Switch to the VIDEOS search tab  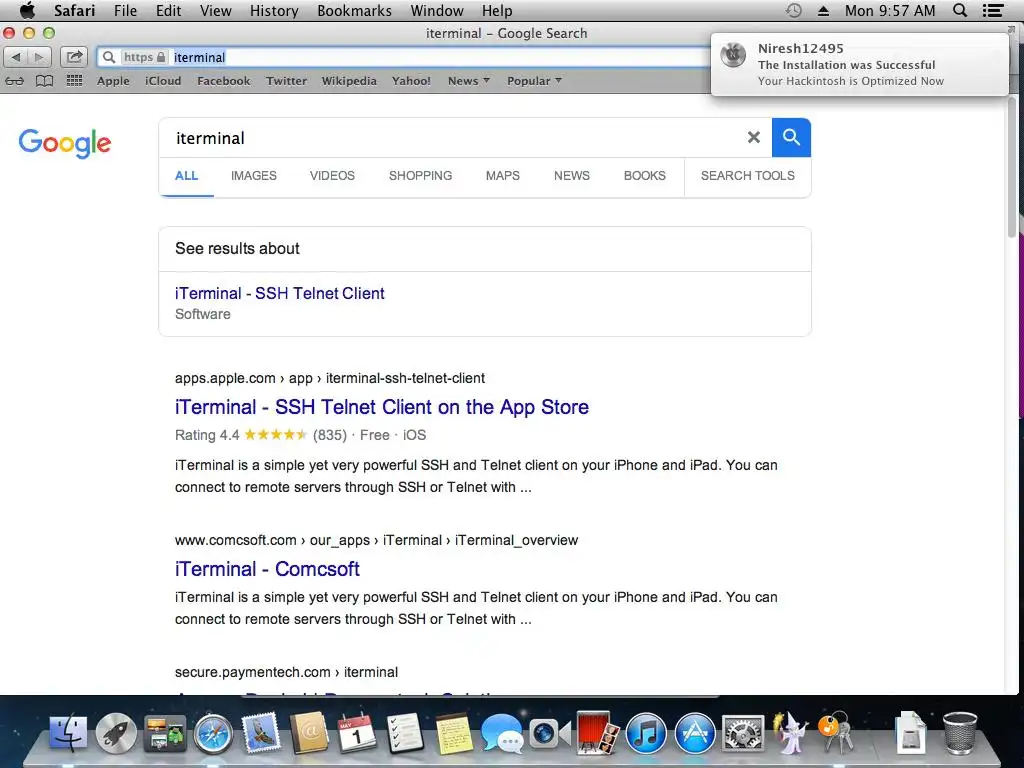332,176
